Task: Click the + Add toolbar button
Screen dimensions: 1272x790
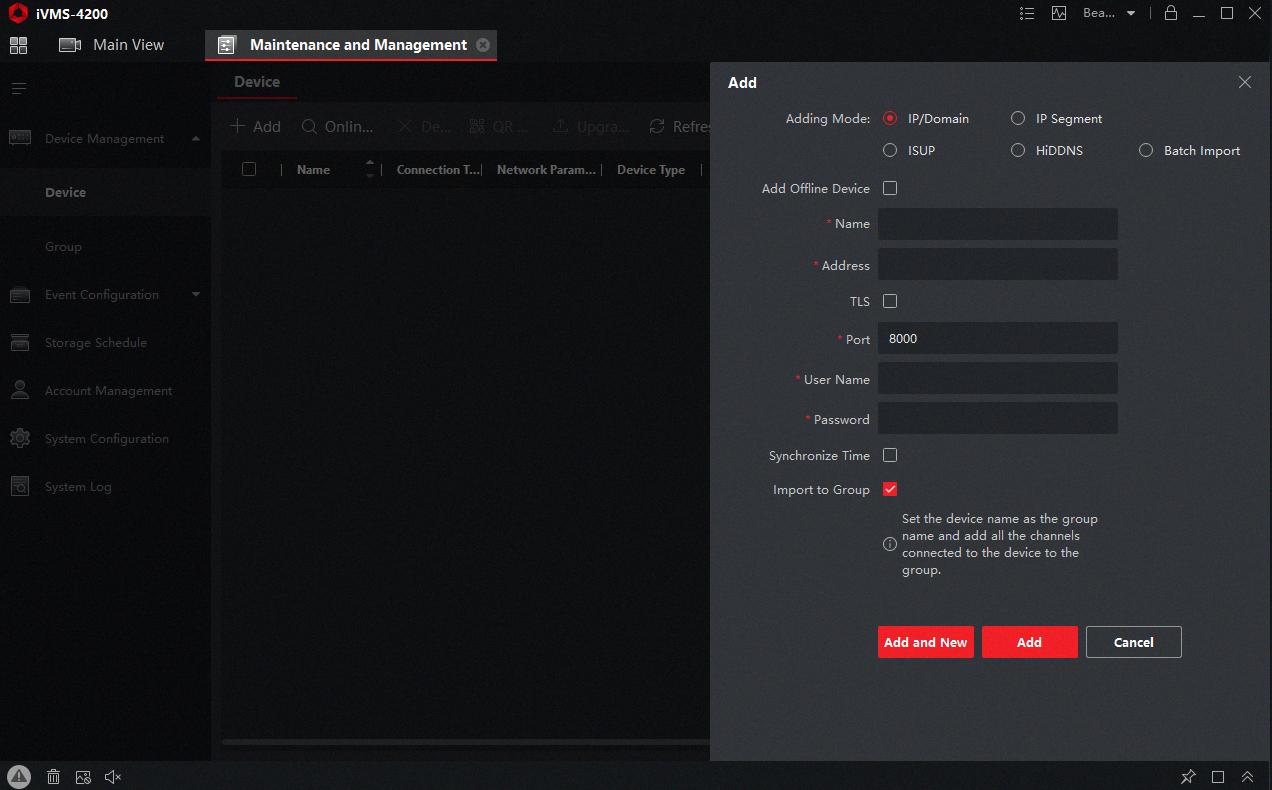Action: [256, 127]
